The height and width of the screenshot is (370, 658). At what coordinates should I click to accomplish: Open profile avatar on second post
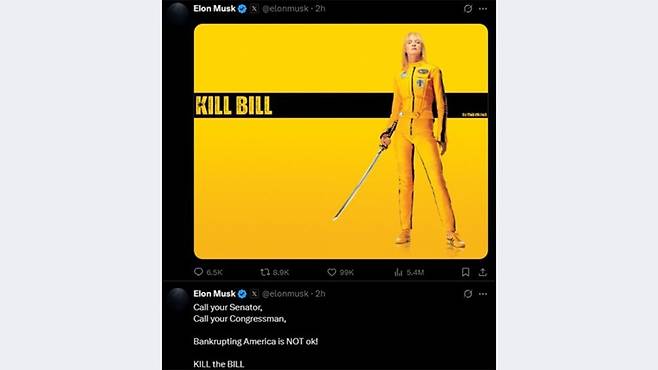pyautogui.click(x=178, y=299)
